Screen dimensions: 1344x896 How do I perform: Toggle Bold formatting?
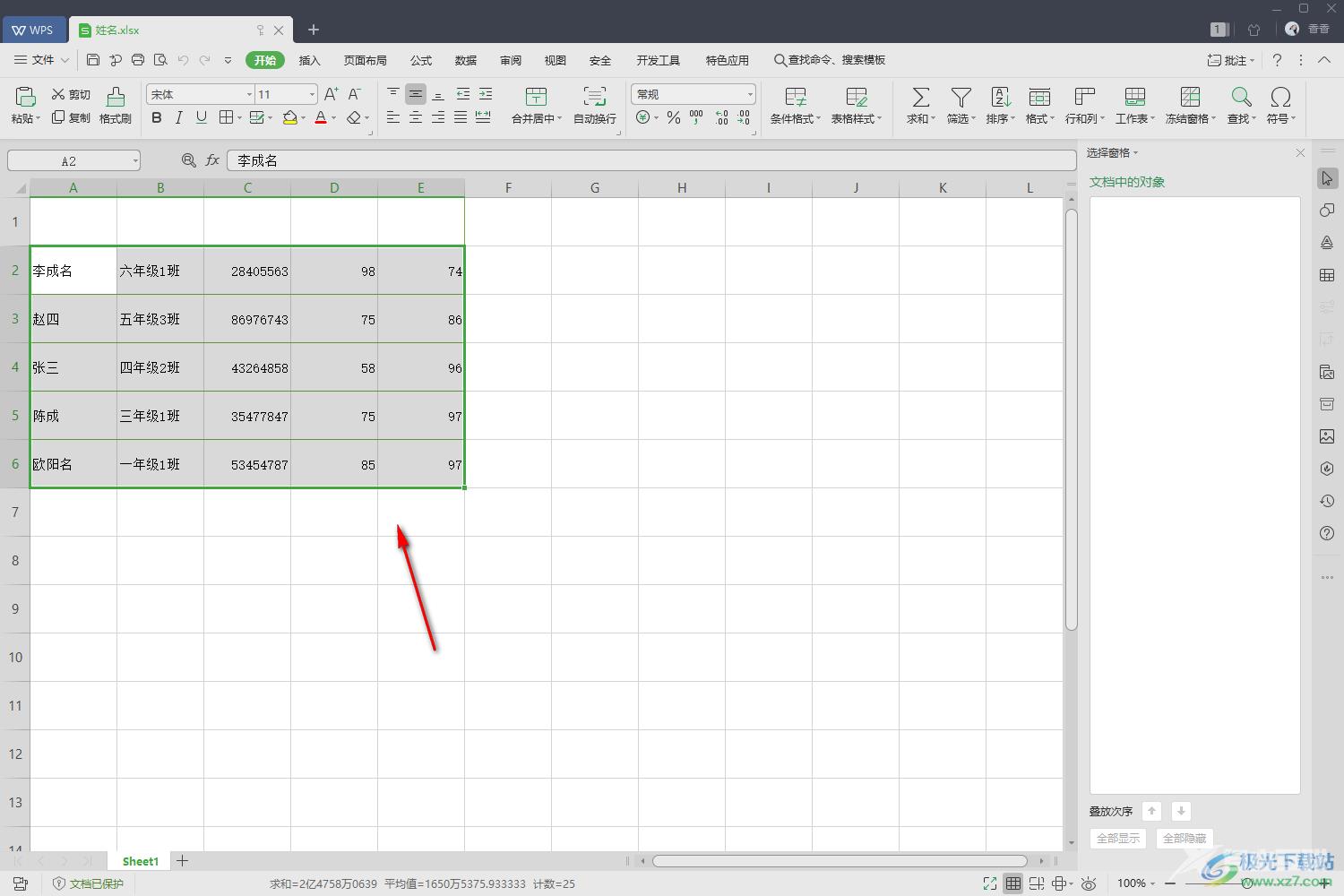point(157,117)
